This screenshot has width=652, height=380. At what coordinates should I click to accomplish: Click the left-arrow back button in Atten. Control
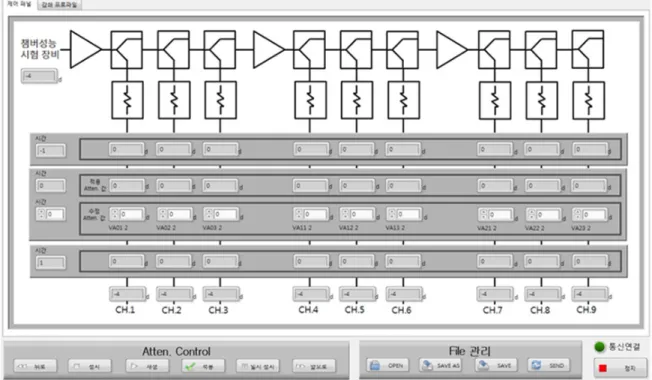click(x=35, y=366)
